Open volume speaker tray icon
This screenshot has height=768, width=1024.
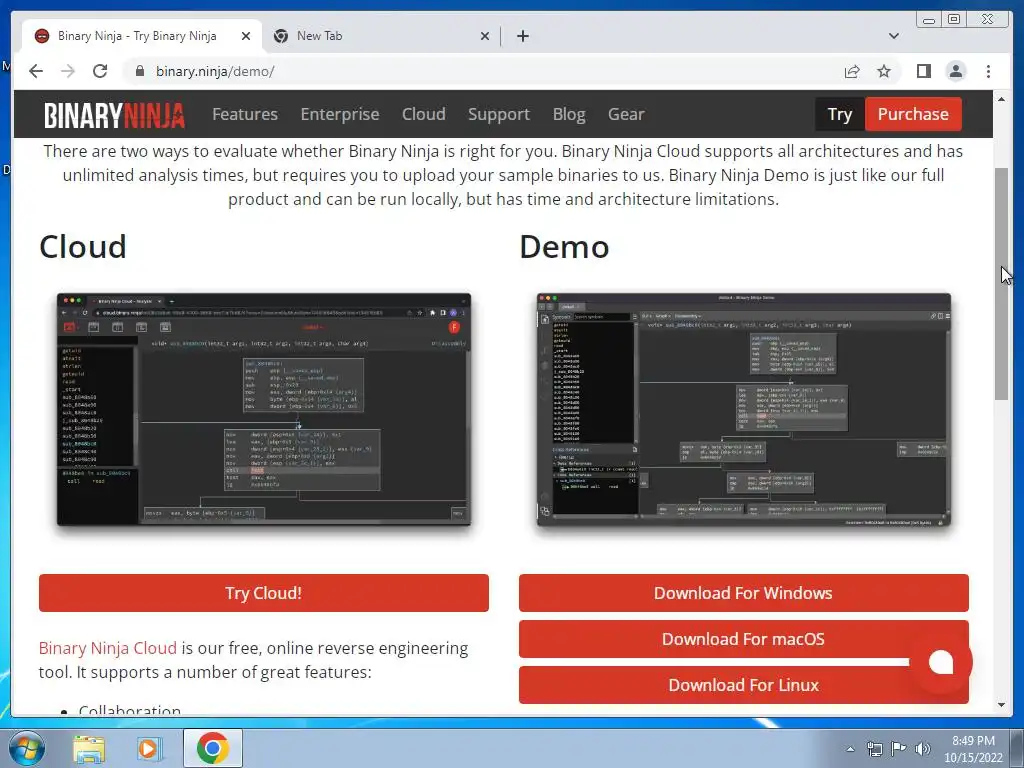tap(923, 749)
